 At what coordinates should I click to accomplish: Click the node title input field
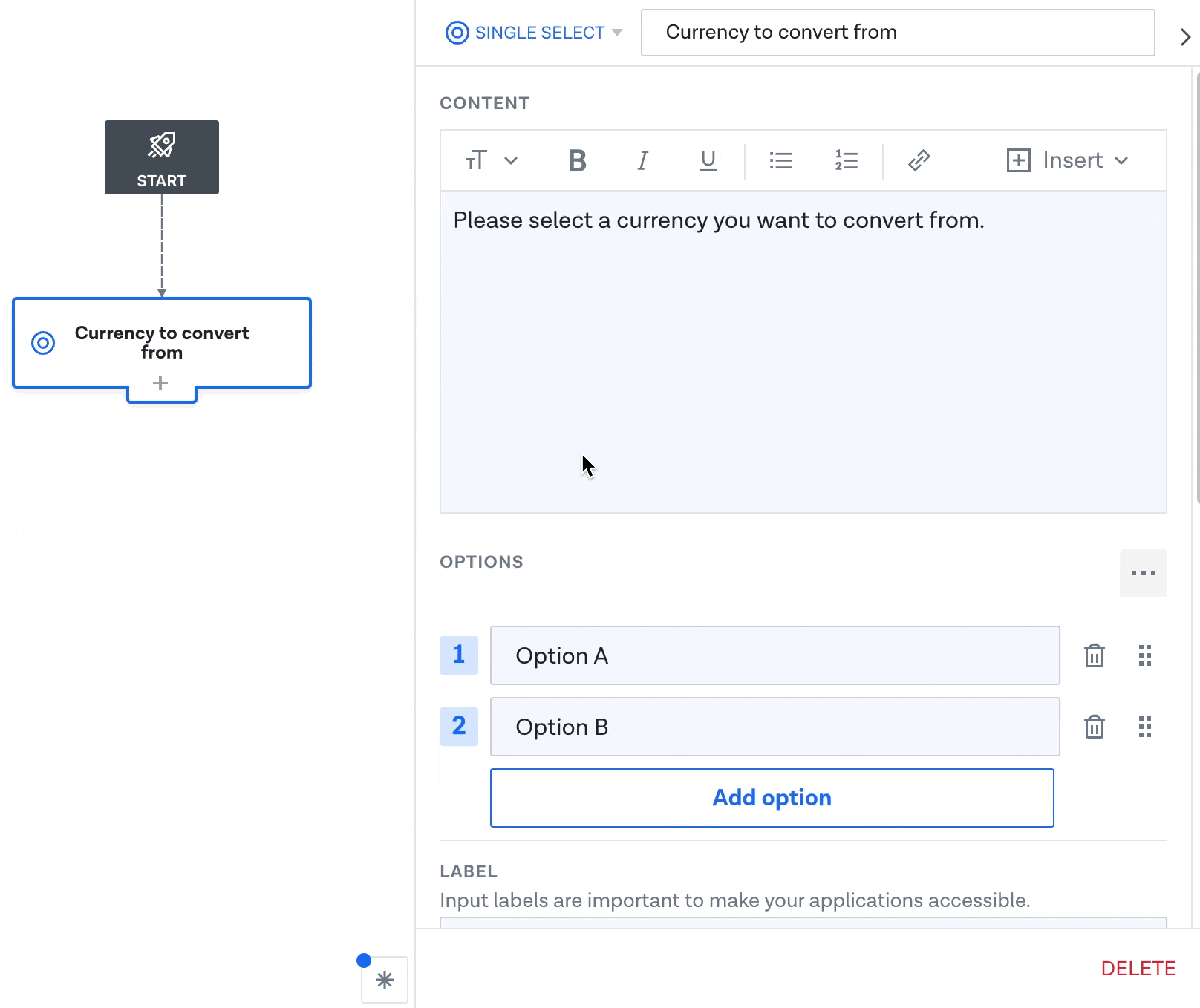(897, 33)
